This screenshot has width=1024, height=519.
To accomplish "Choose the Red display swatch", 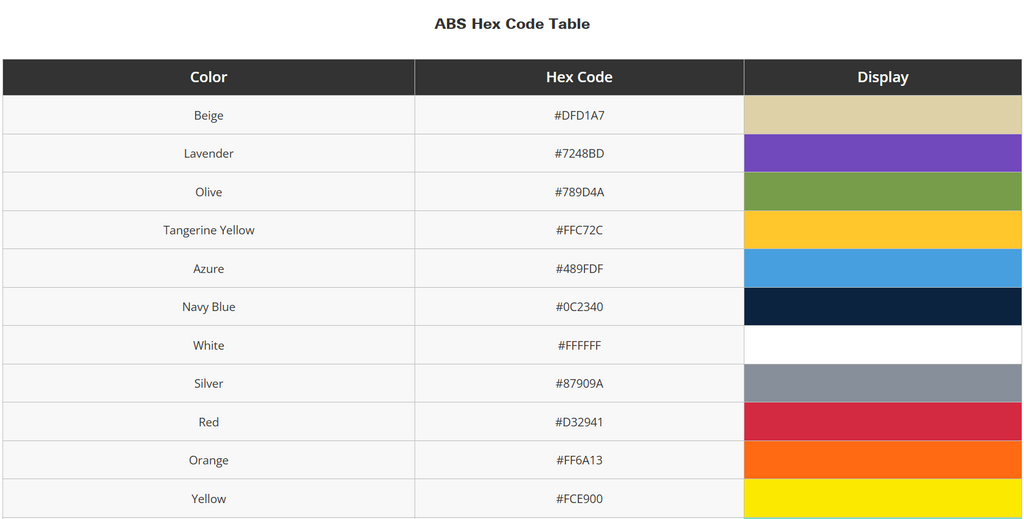I will tap(882, 422).
